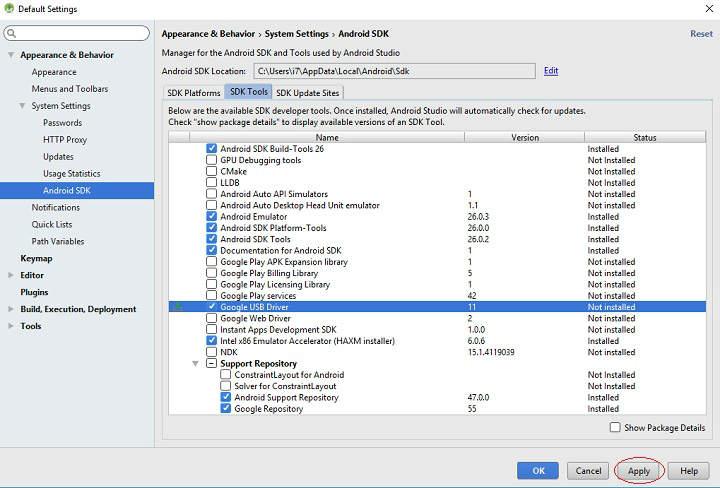The image size is (720, 488).
Task: Open HTTP Proxy settings
Action: point(65,140)
